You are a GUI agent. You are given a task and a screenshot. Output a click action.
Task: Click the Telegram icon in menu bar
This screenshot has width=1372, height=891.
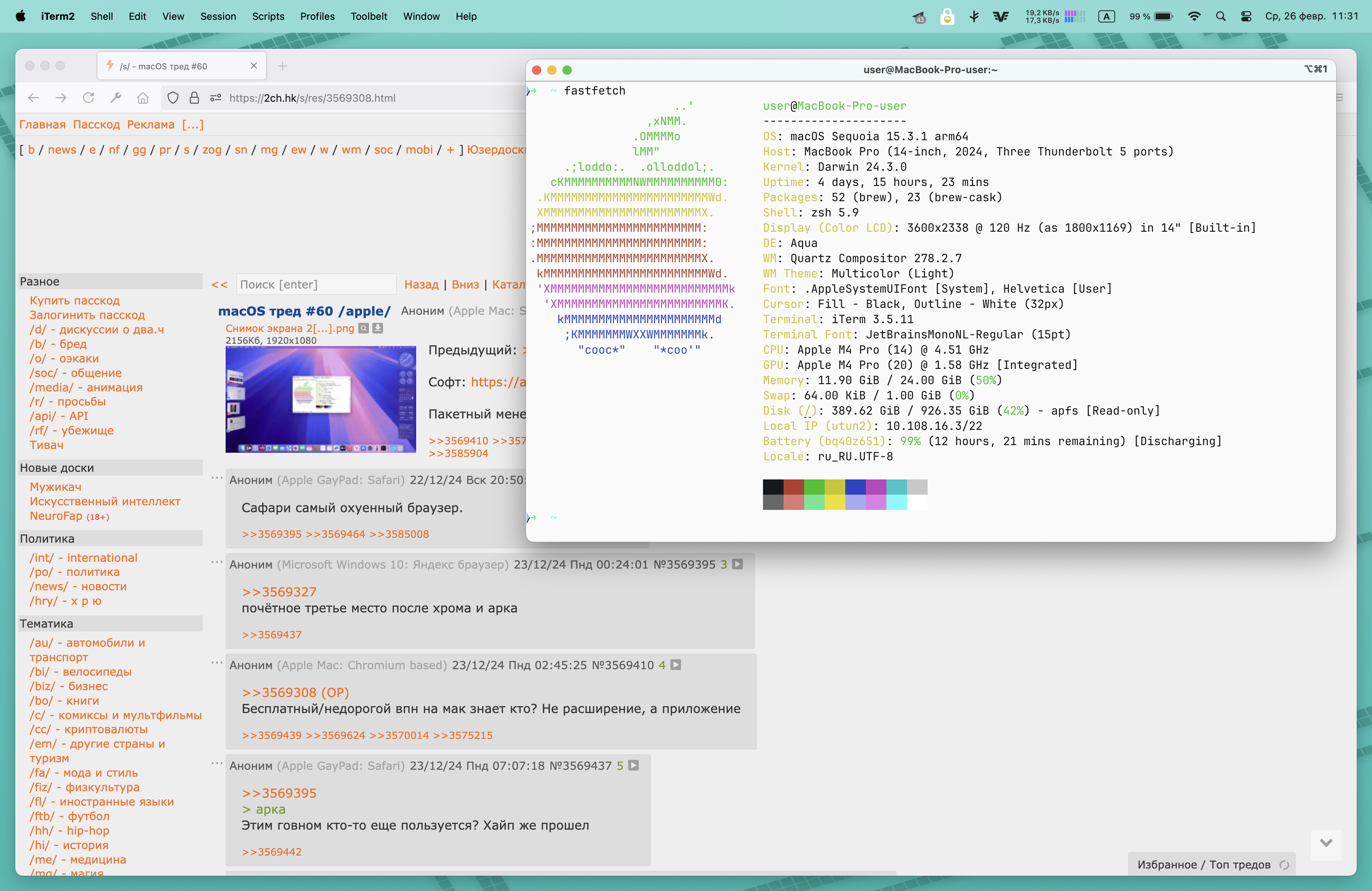coord(919,17)
